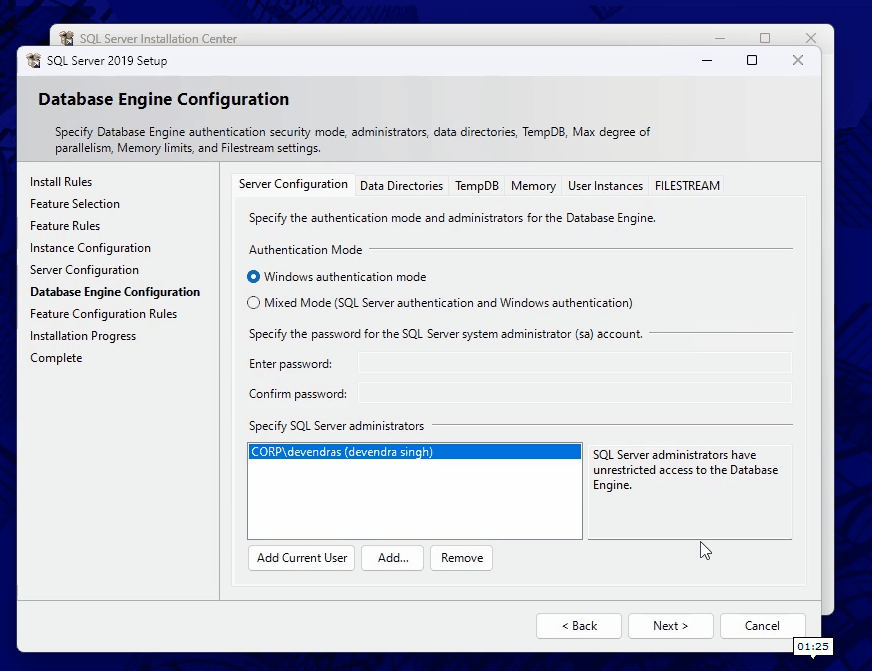This screenshot has width=872, height=671.
Task: Cancel the SQL Server setup
Action: (x=762, y=626)
